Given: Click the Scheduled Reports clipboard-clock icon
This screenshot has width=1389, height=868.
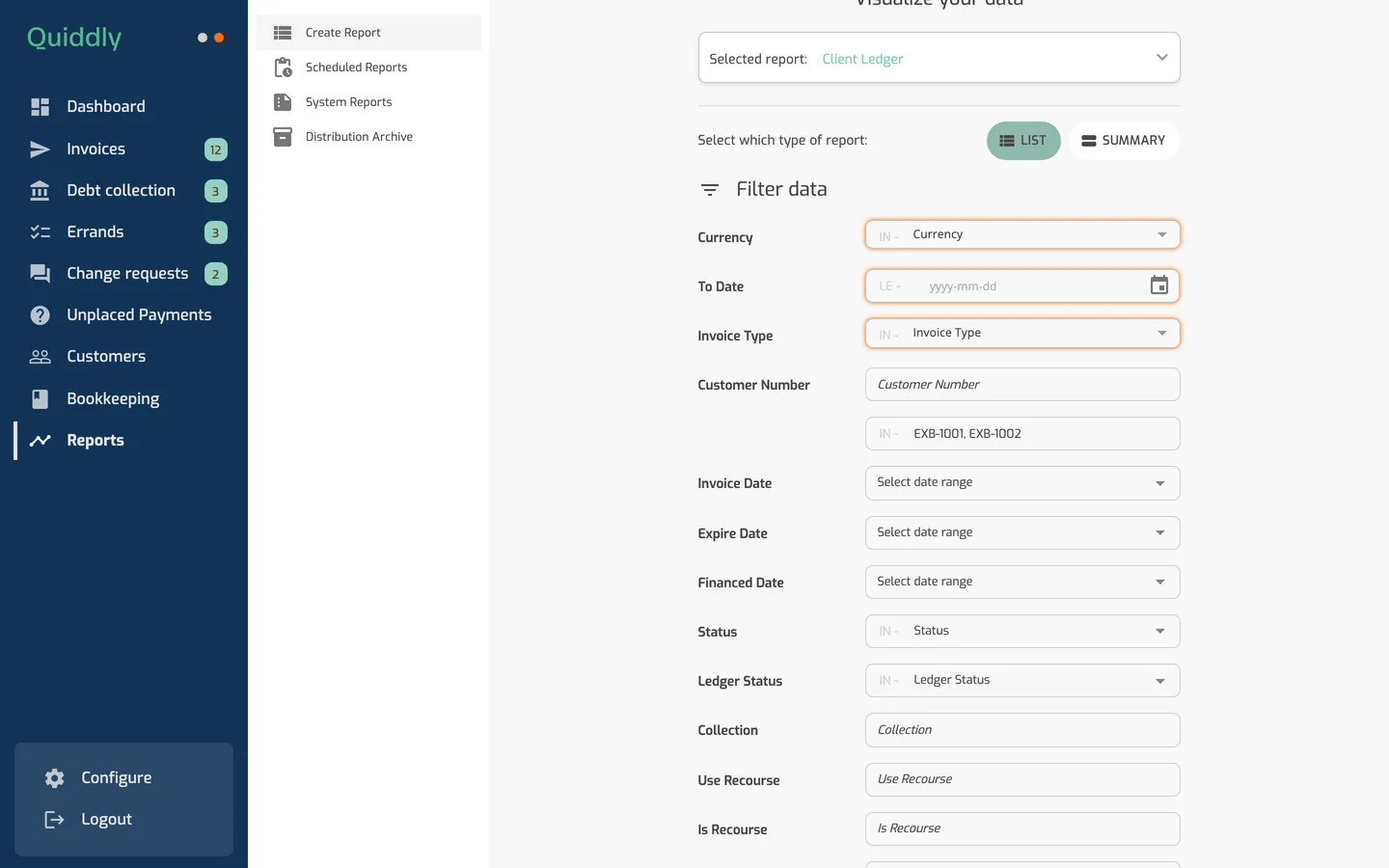Looking at the screenshot, I should click(x=283, y=68).
